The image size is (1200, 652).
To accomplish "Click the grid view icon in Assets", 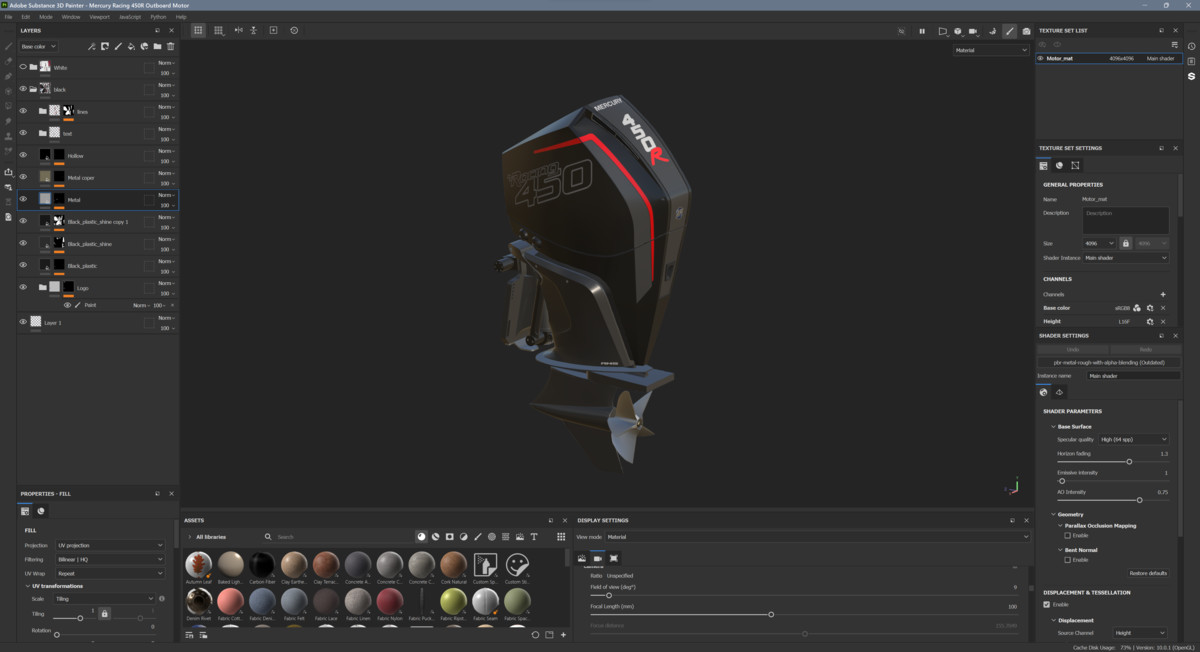I will pyautogui.click(x=561, y=537).
